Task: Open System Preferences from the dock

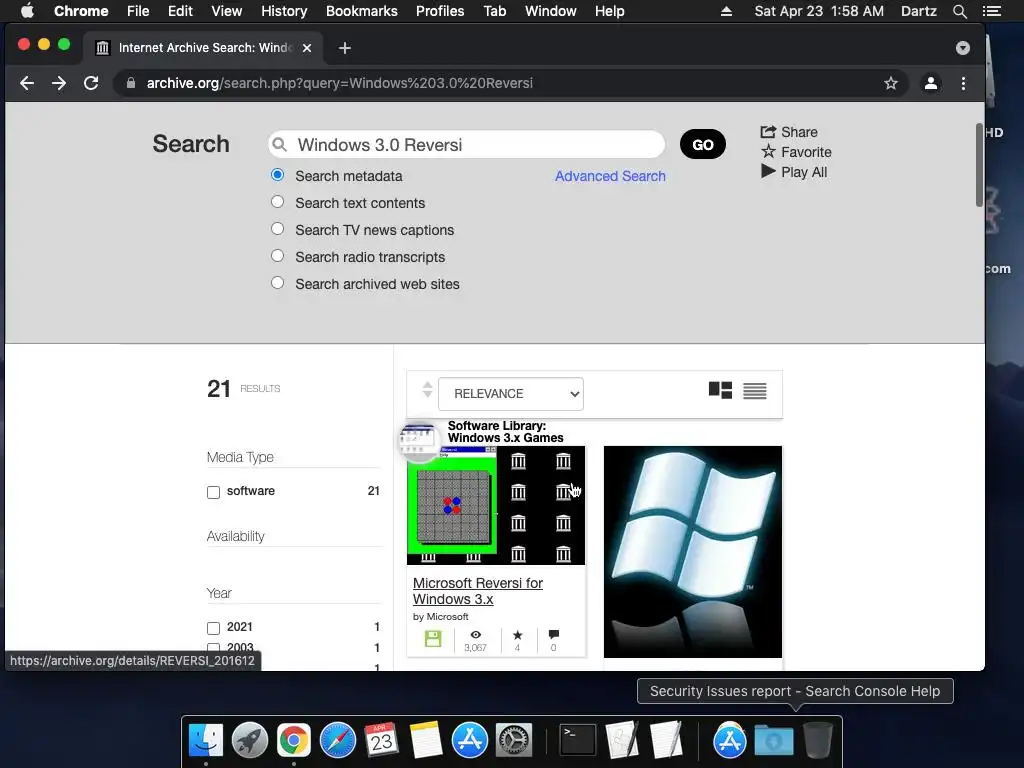Action: (x=514, y=741)
